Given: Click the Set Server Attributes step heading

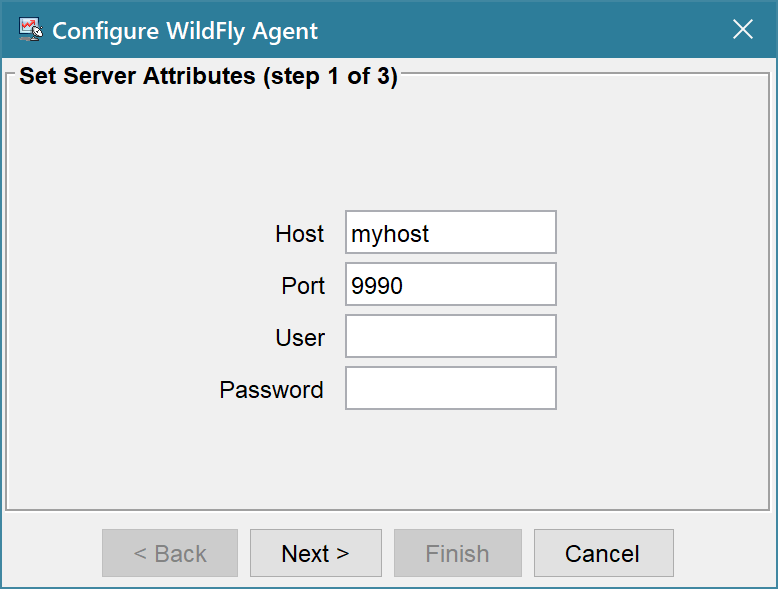Looking at the screenshot, I should 208,76.
